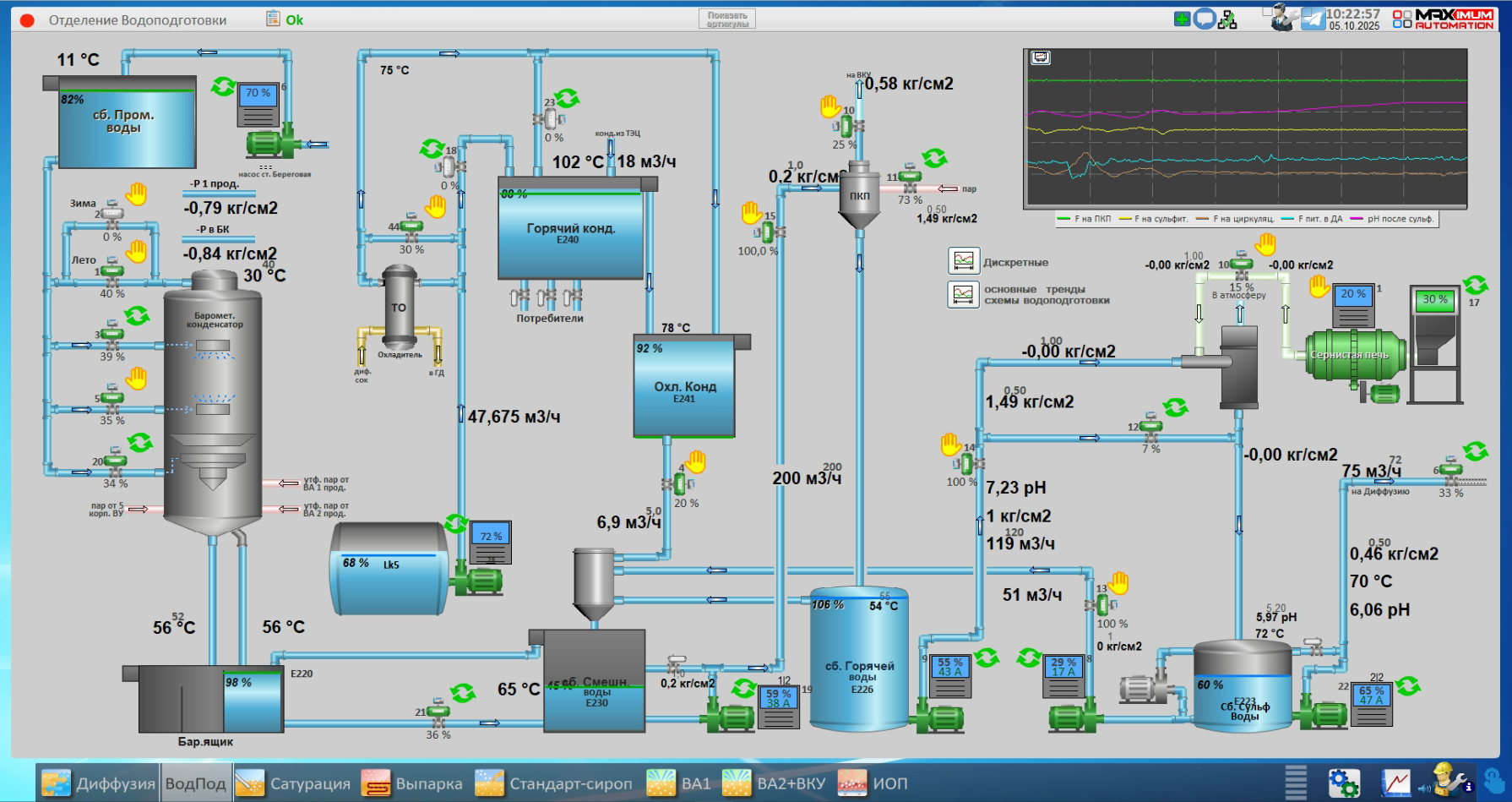Switch to the Диффузия tab

click(98, 783)
